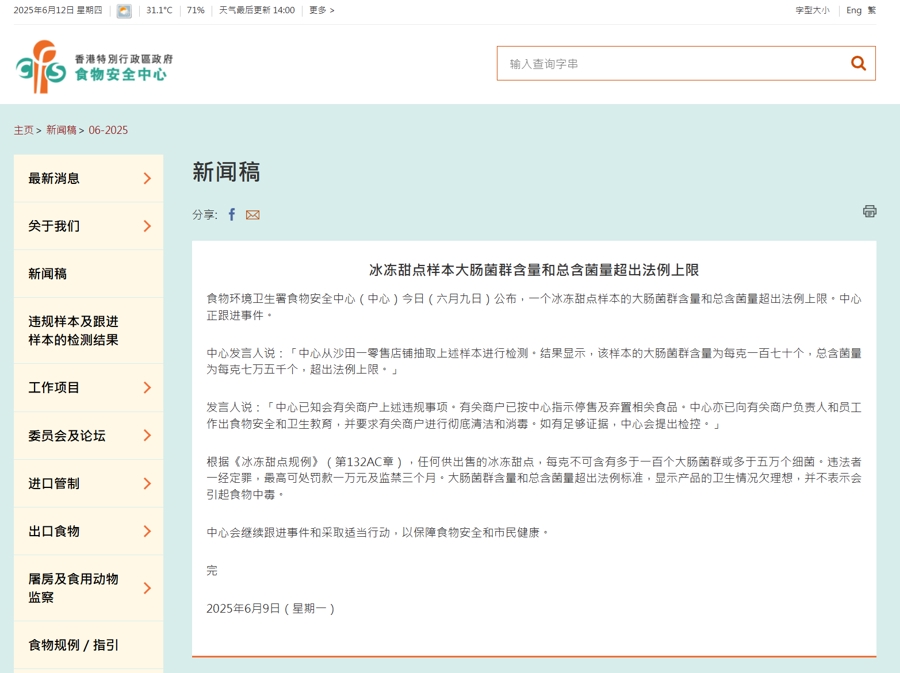
Task: Click the search magnifier icon
Action: [857, 63]
